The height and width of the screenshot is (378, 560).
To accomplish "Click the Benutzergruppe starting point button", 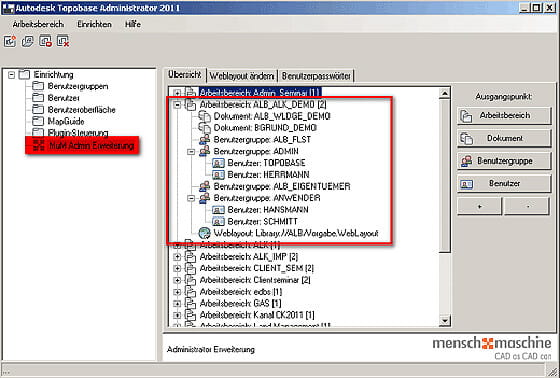I will click(x=504, y=161).
